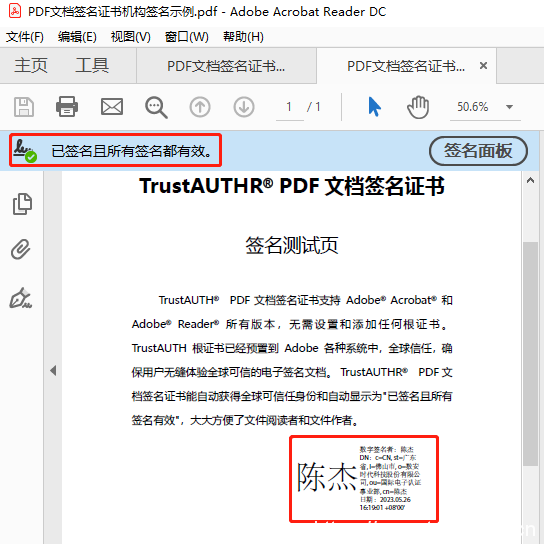Switch to the 主页 tab
The image size is (544, 544).
coord(31,66)
